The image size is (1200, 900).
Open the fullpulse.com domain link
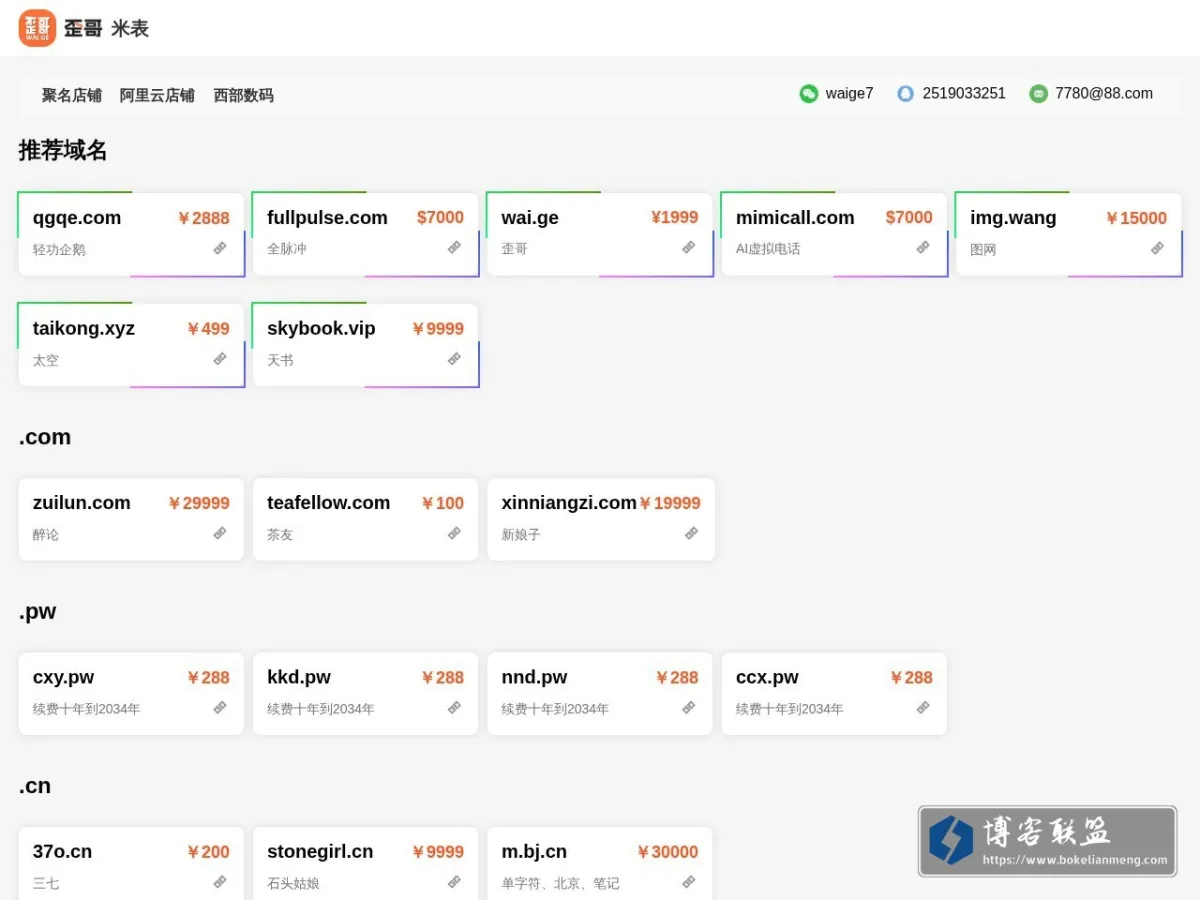pyautogui.click(x=327, y=218)
